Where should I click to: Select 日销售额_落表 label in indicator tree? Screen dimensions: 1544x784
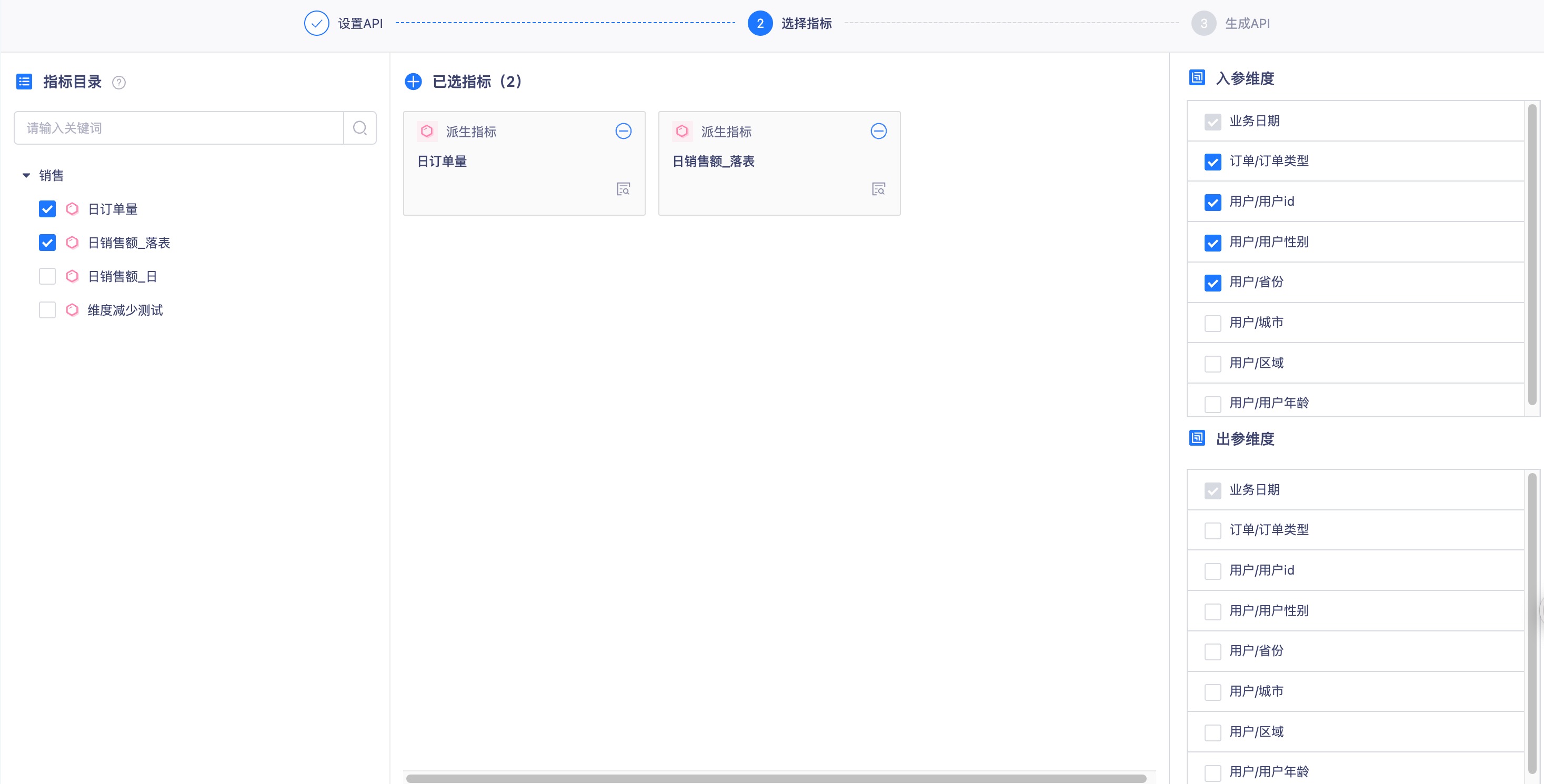pos(129,242)
